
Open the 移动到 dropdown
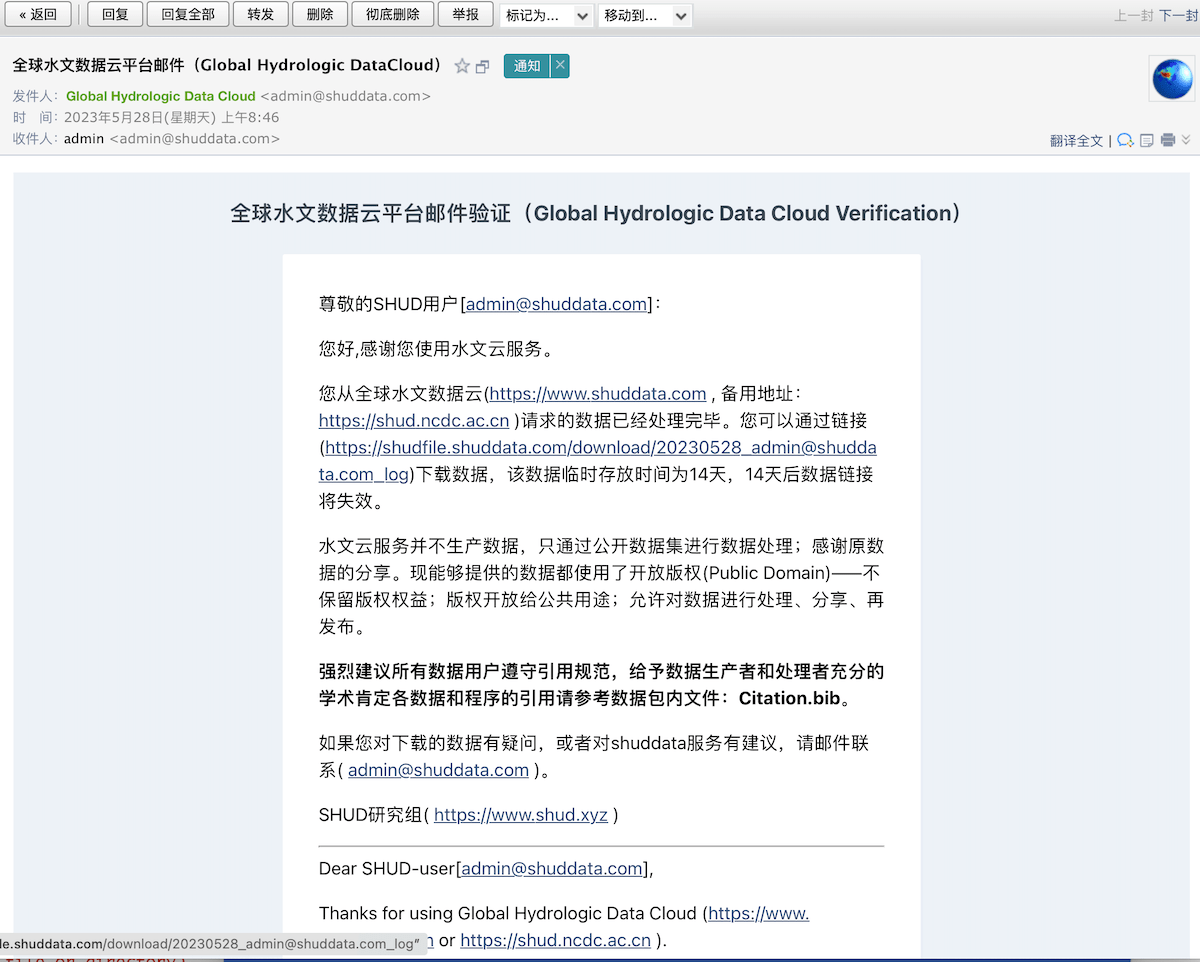tap(645, 15)
